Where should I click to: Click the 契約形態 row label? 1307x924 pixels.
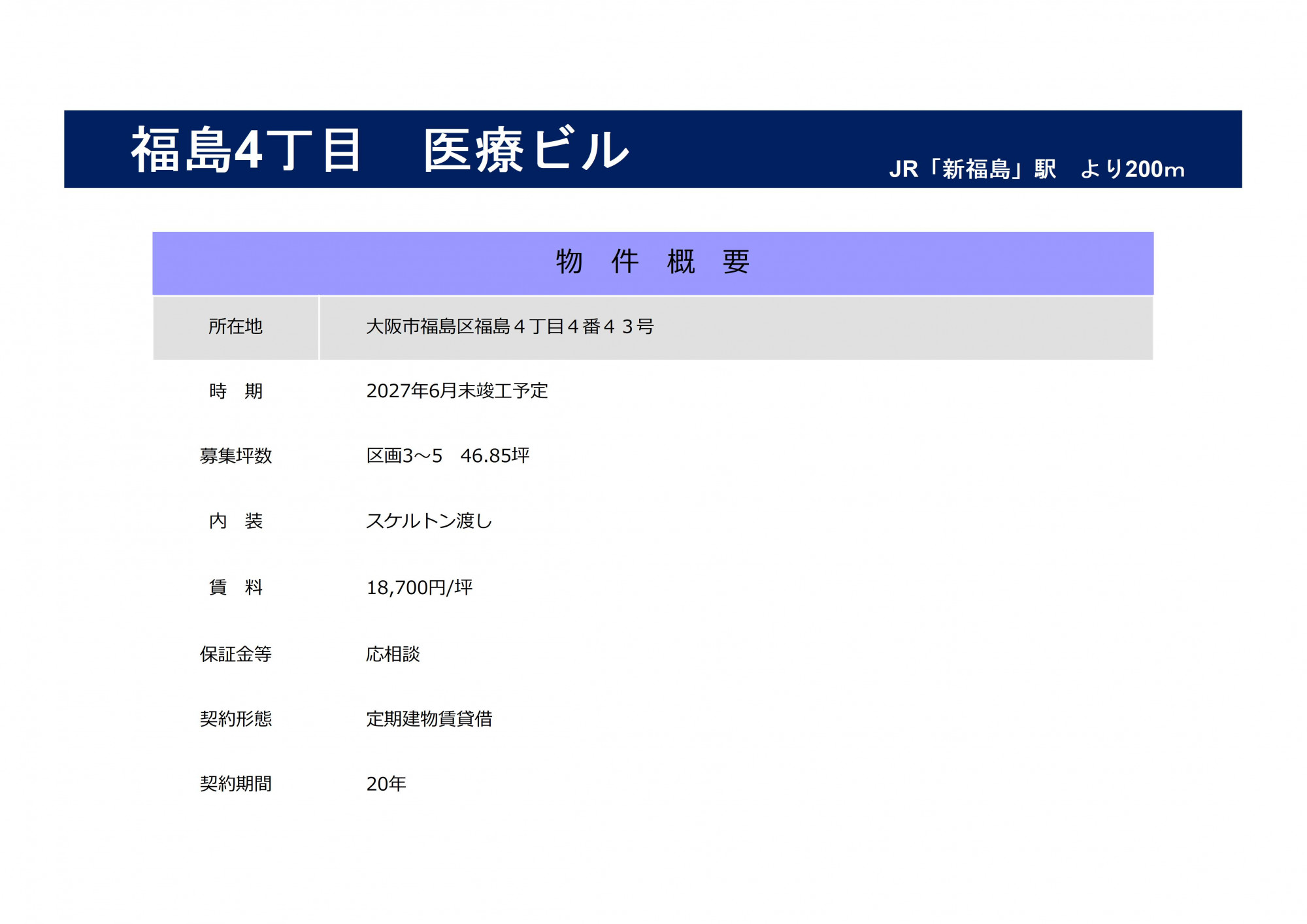(x=235, y=719)
